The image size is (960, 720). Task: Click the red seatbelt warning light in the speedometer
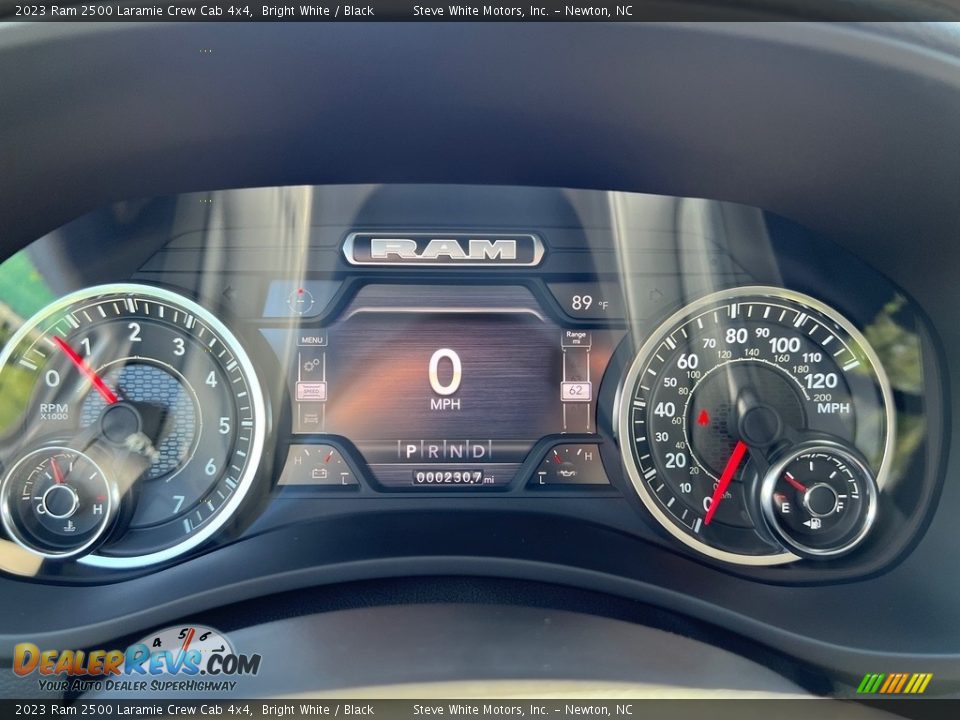[702, 418]
